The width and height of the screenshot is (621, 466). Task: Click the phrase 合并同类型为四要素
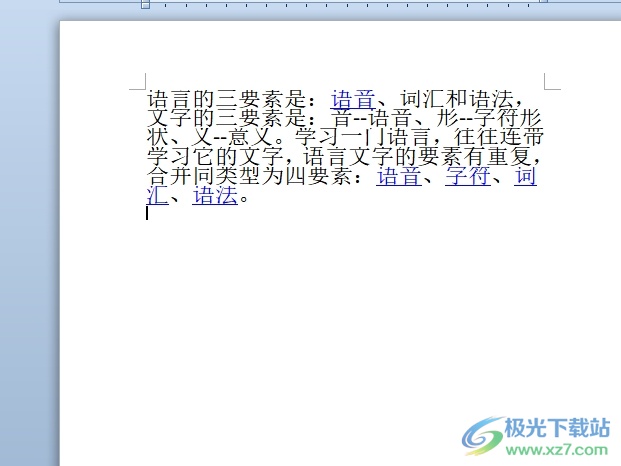250,176
